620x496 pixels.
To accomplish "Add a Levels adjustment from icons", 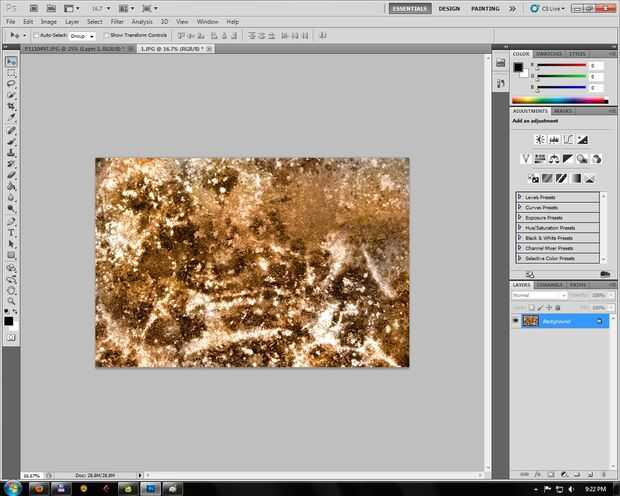I will coord(553,139).
